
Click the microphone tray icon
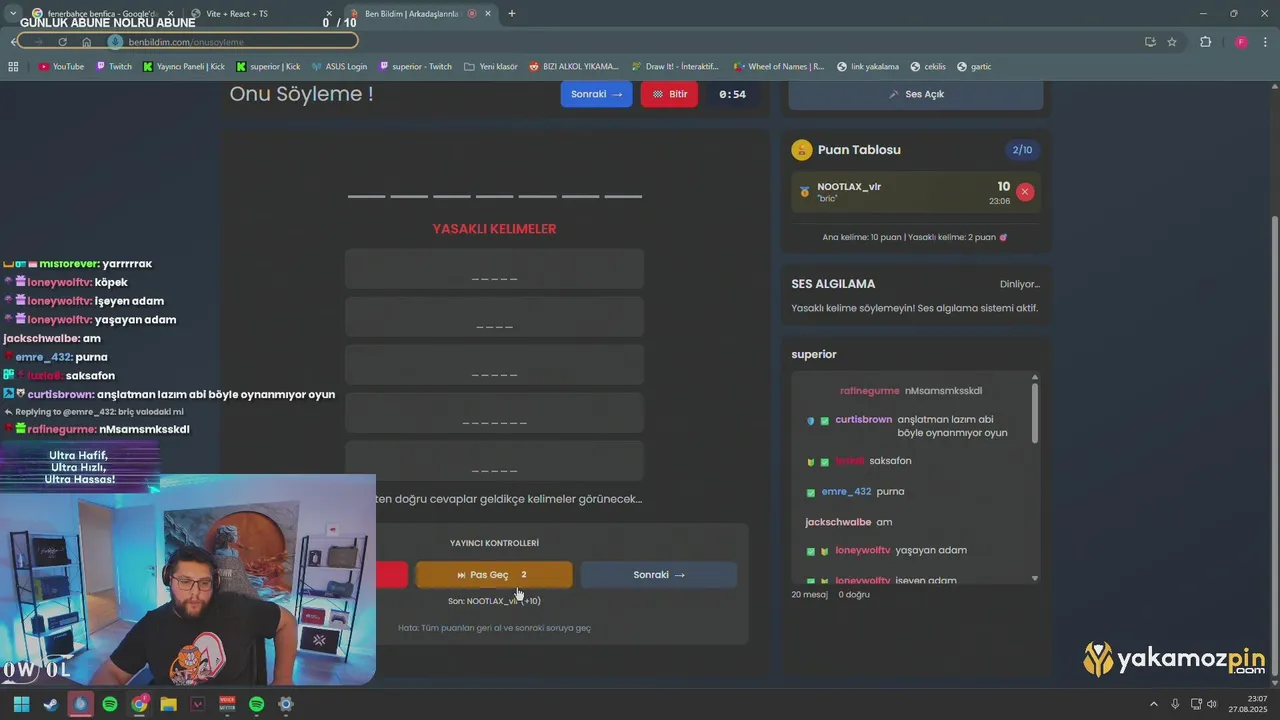tap(1175, 704)
